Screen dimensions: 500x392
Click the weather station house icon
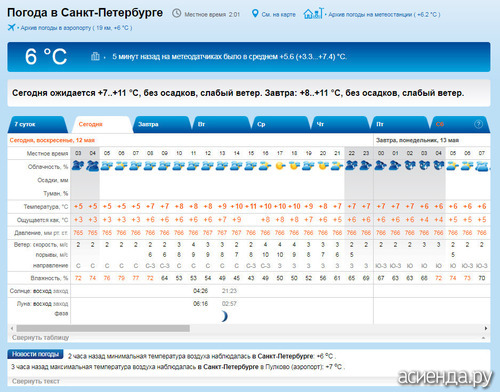(x=313, y=13)
